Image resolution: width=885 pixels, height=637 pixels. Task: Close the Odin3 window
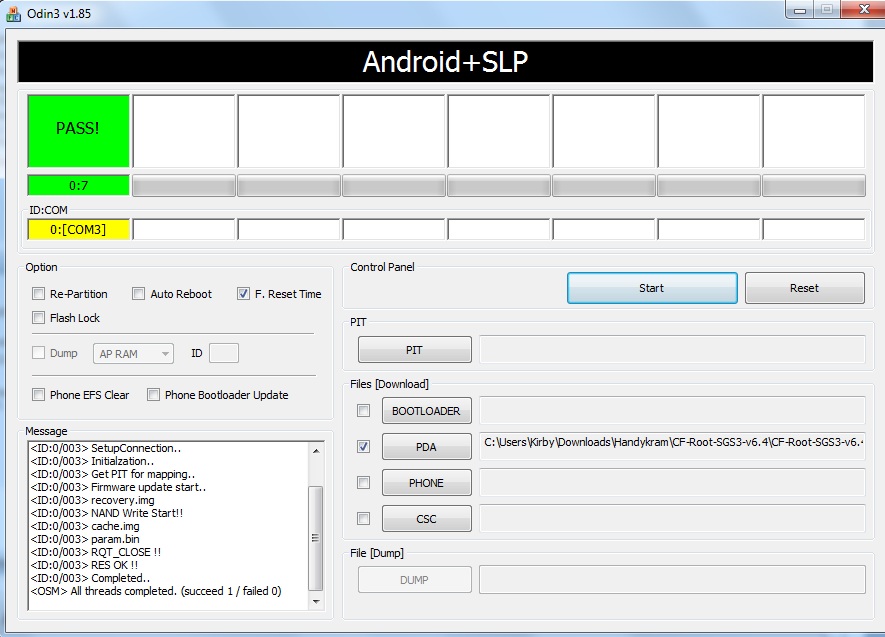coord(863,10)
